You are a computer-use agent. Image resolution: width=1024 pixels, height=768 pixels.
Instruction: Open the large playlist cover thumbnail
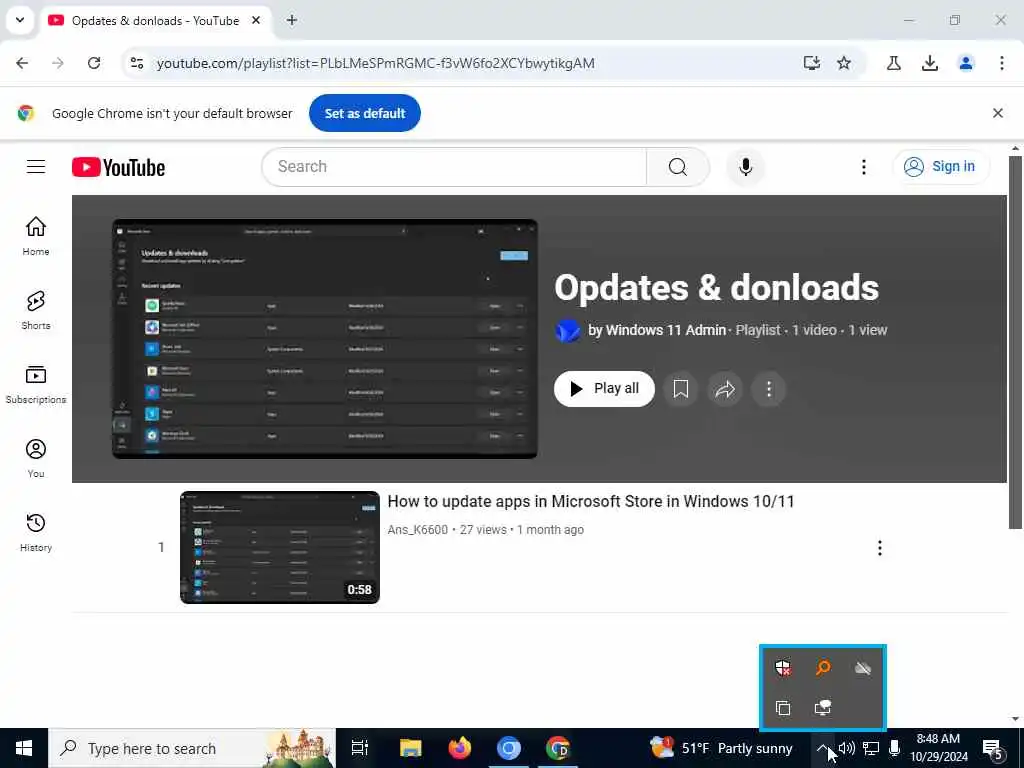(x=325, y=339)
